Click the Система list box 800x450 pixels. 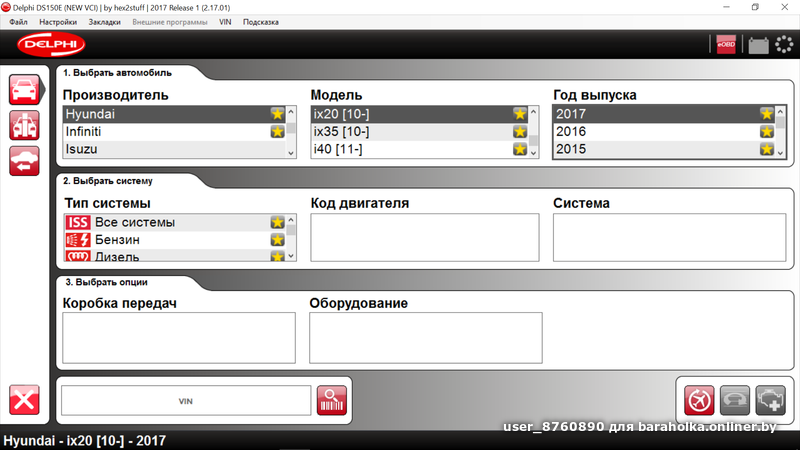pyautogui.click(x=669, y=237)
